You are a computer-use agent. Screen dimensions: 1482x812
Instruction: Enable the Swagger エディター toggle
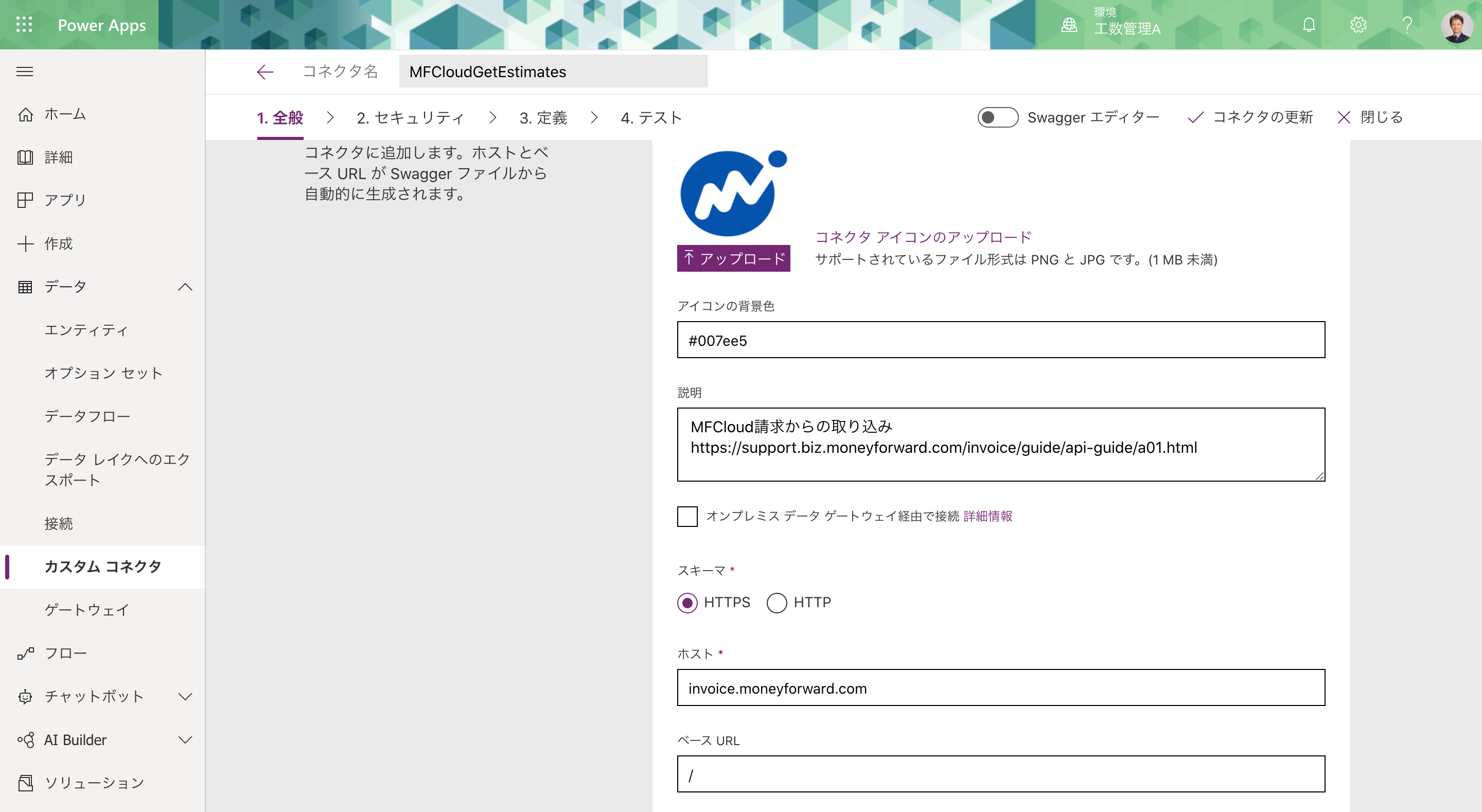tap(998, 117)
